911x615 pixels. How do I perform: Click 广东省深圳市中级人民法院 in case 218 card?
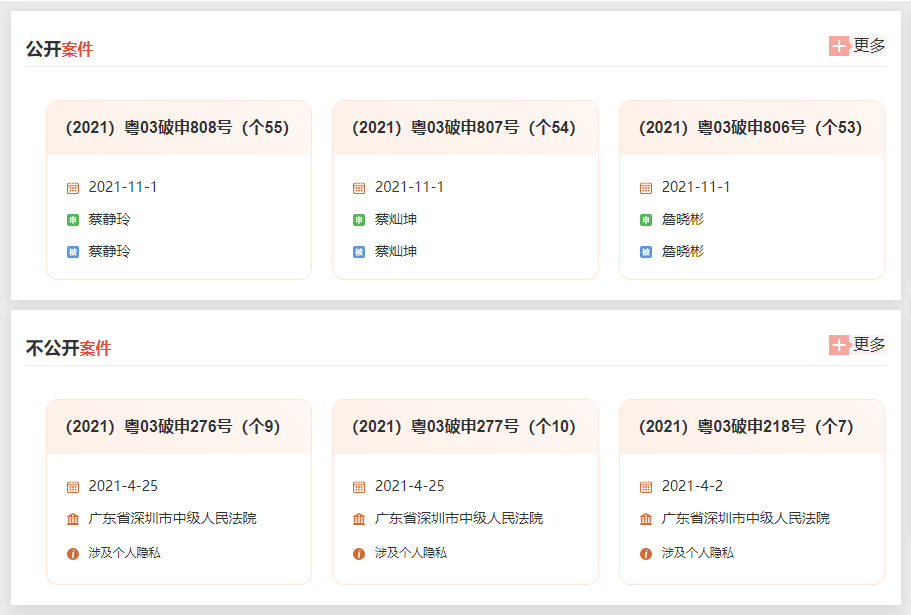tap(745, 519)
